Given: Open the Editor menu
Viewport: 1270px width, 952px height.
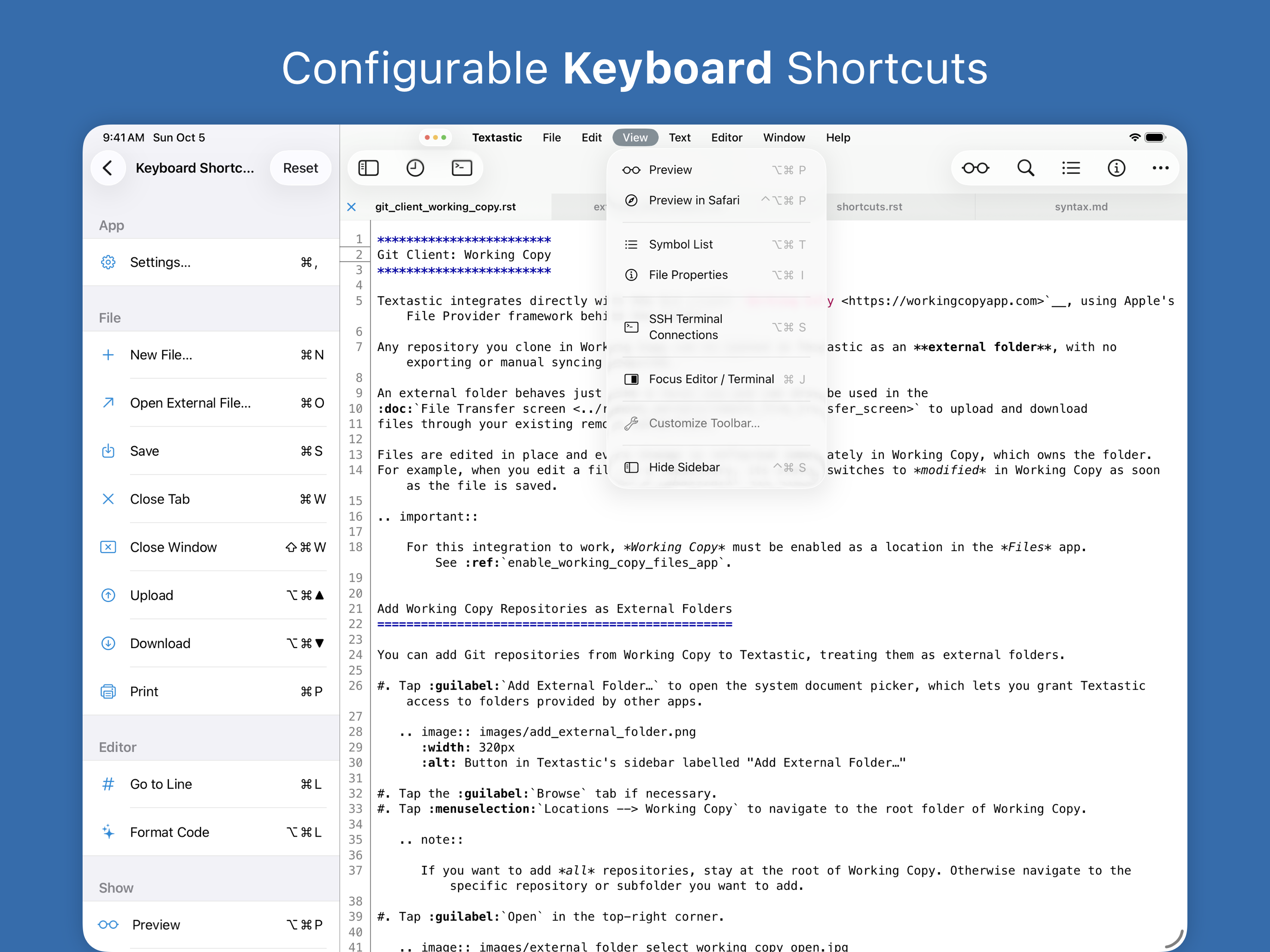Looking at the screenshot, I should 726,138.
